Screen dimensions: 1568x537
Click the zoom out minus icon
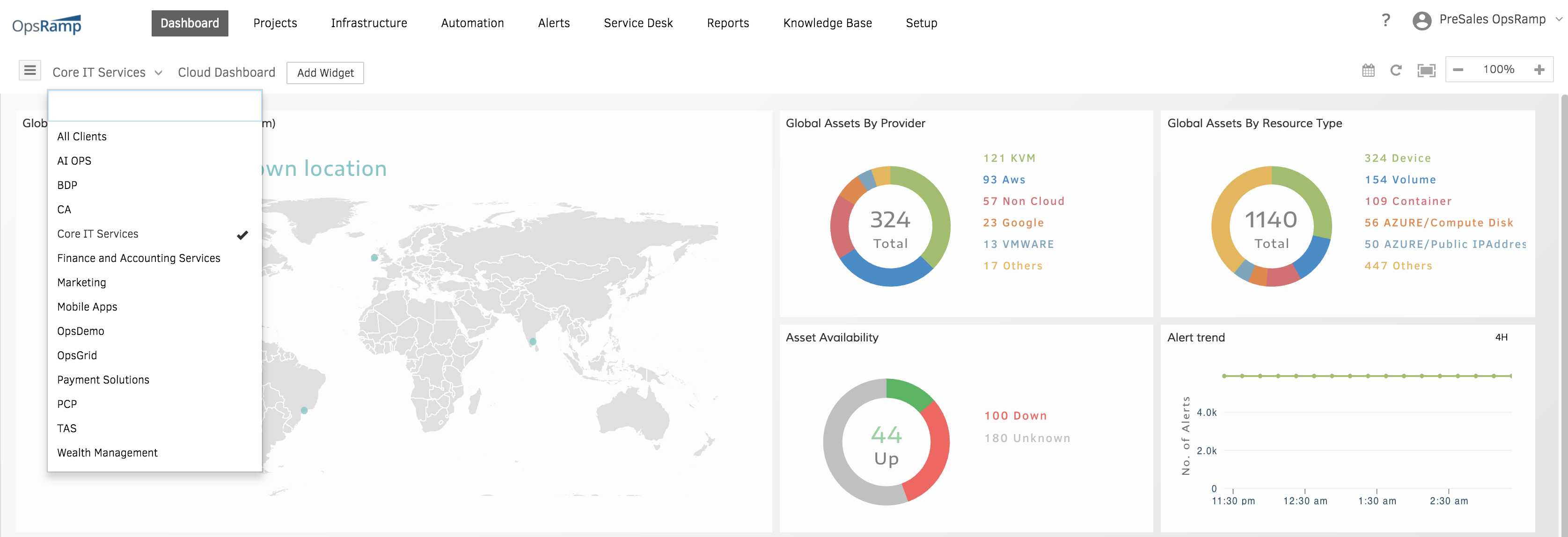click(1458, 70)
